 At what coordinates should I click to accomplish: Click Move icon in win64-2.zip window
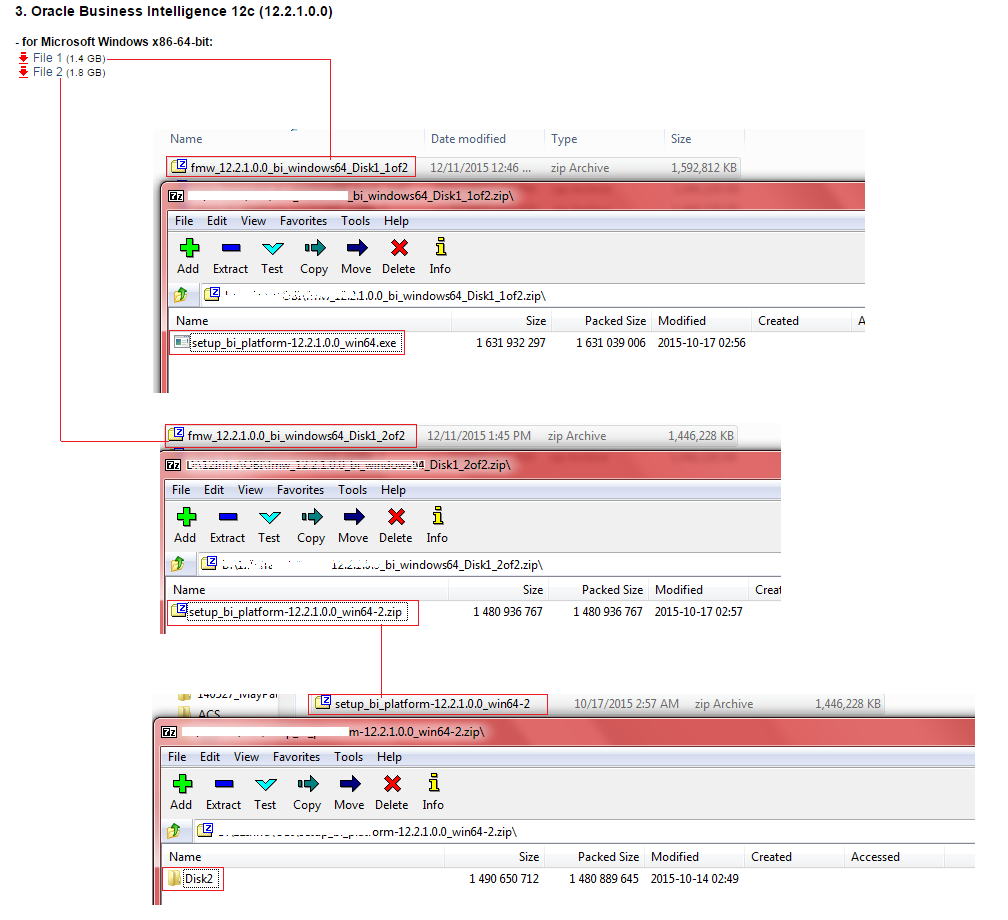[x=350, y=784]
